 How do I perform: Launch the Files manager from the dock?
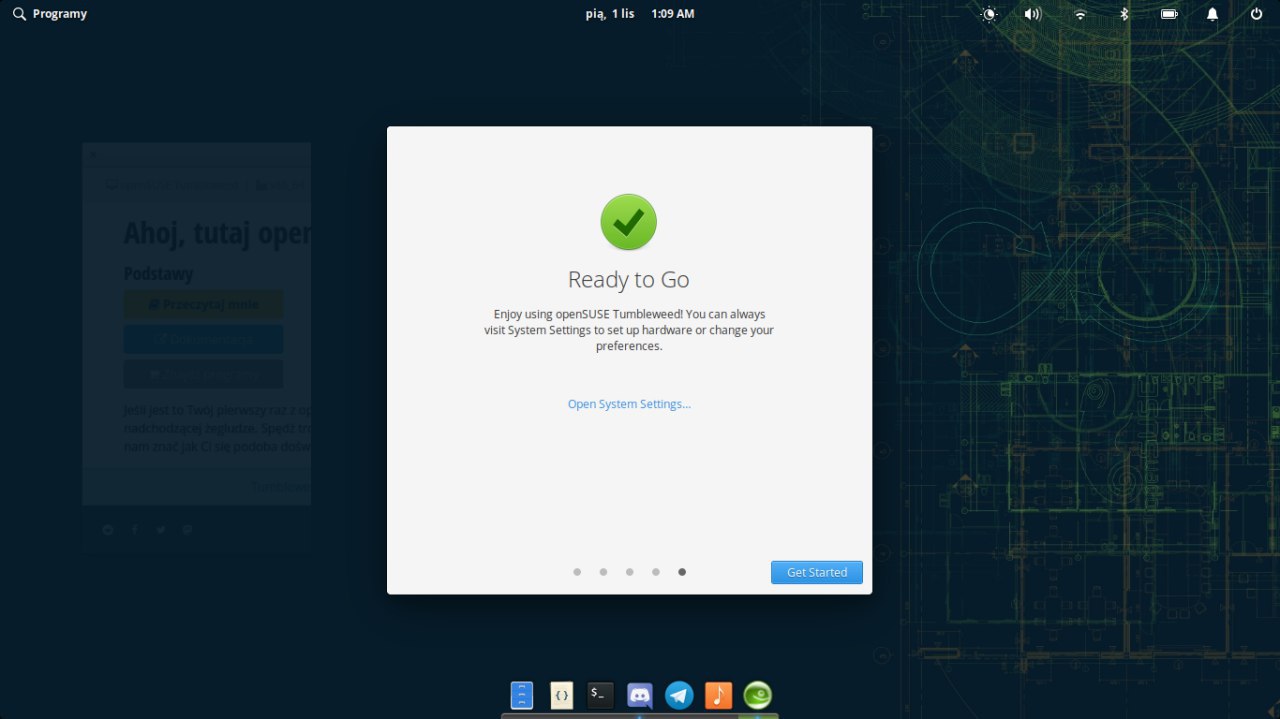522,695
